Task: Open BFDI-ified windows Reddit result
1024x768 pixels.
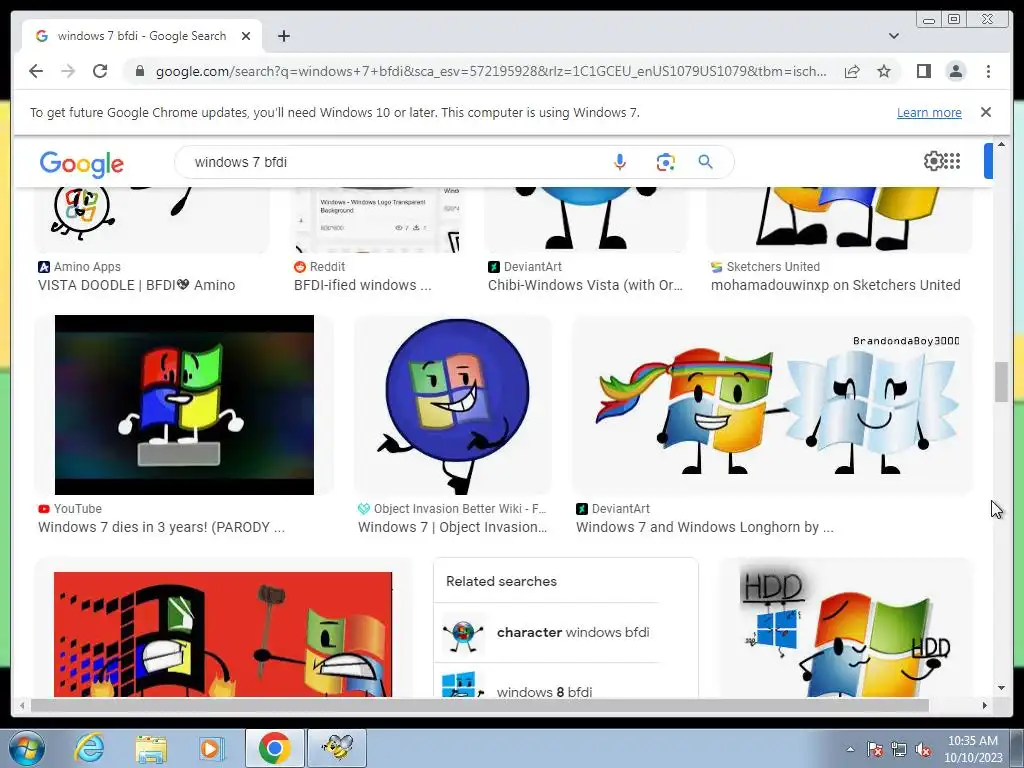Action: [362, 285]
